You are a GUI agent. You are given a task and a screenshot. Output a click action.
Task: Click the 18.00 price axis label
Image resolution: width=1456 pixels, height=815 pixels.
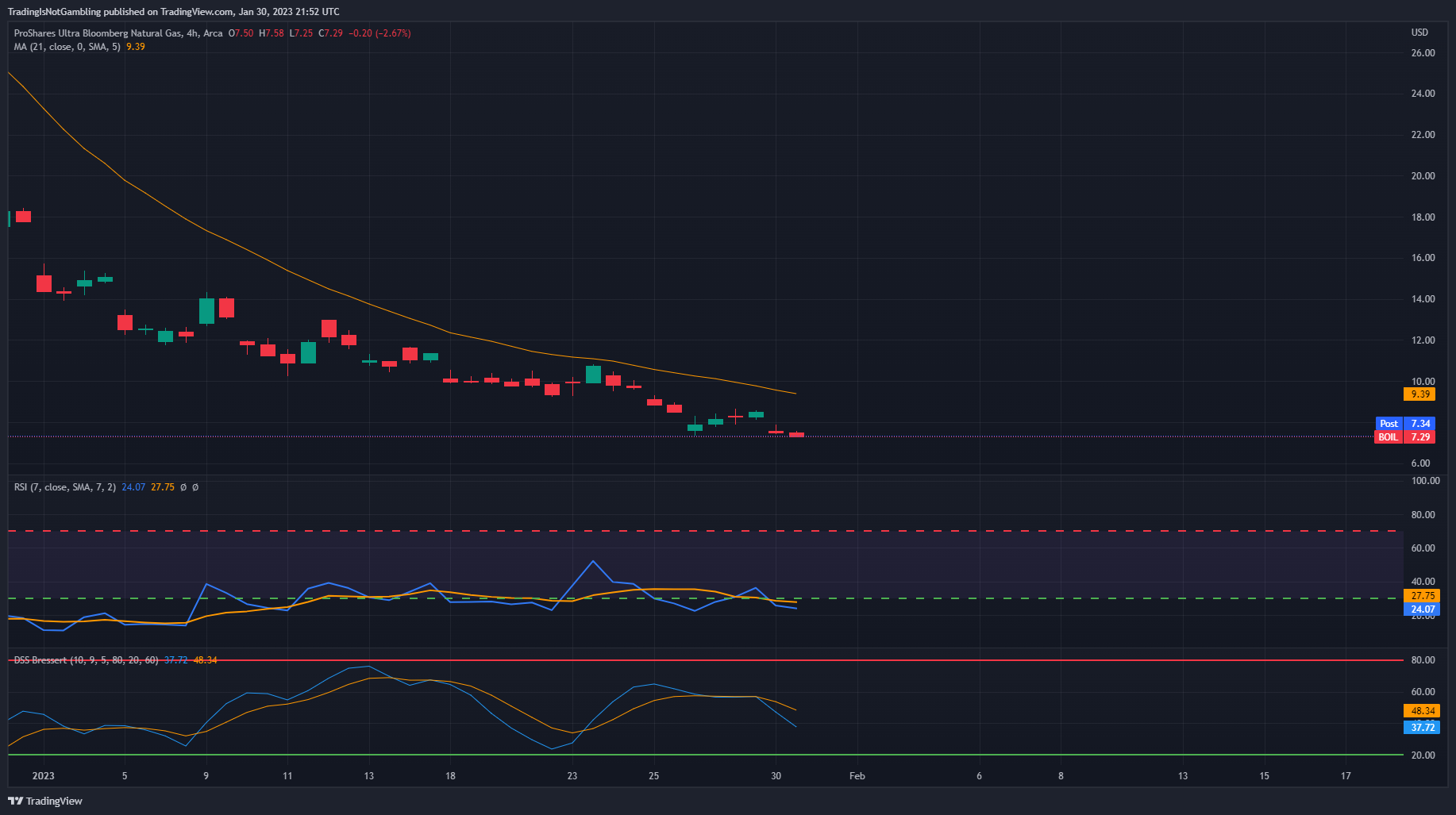(1423, 217)
